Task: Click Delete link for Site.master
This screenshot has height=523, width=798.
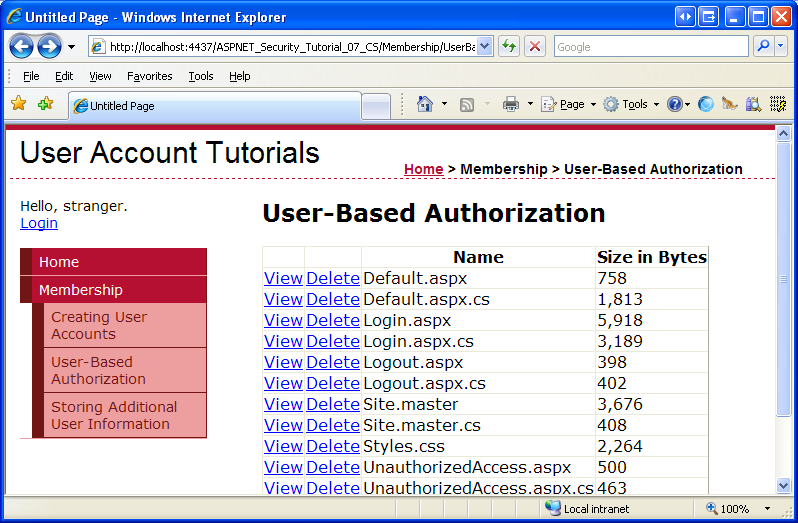Action: click(333, 404)
